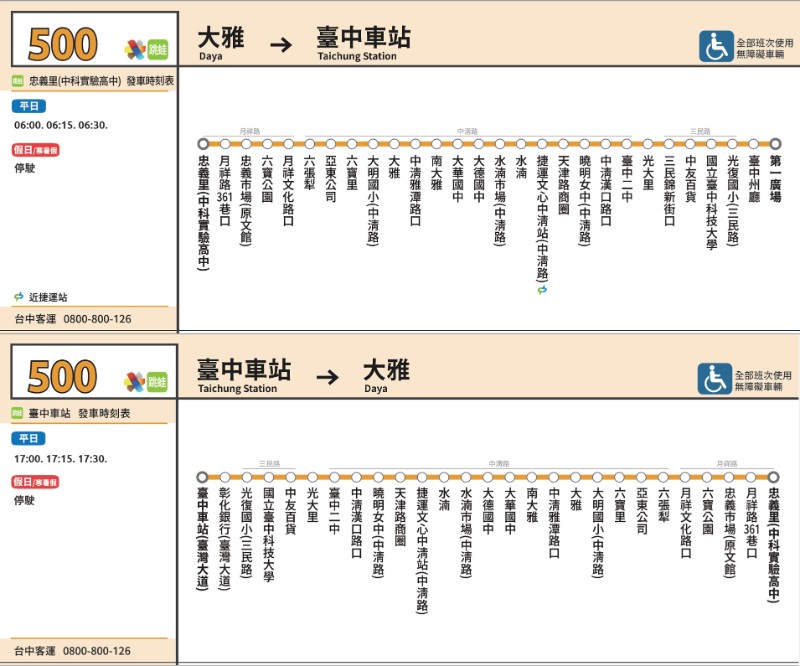Click the 近捷運站 legend transfer icon
The image size is (800, 666).
pyautogui.click(x=19, y=297)
